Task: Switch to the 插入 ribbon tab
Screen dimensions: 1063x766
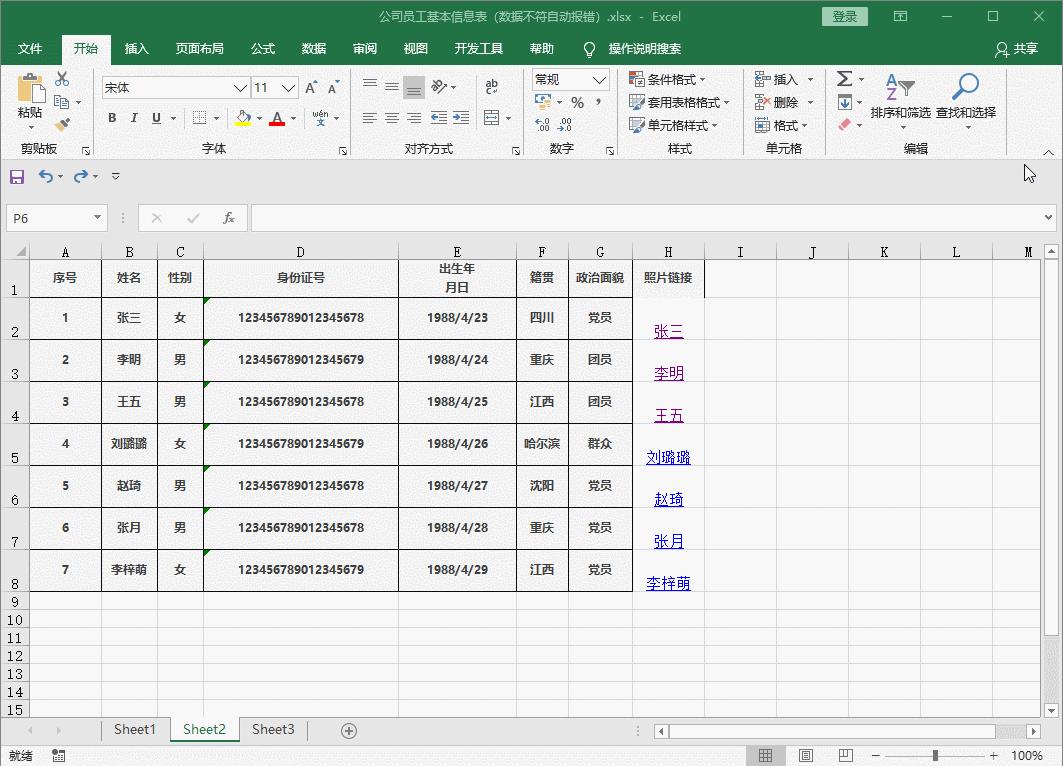Action: (136, 47)
